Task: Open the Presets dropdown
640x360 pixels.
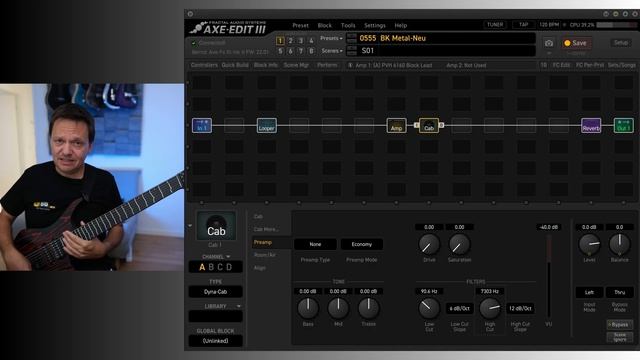Action: tap(331, 38)
